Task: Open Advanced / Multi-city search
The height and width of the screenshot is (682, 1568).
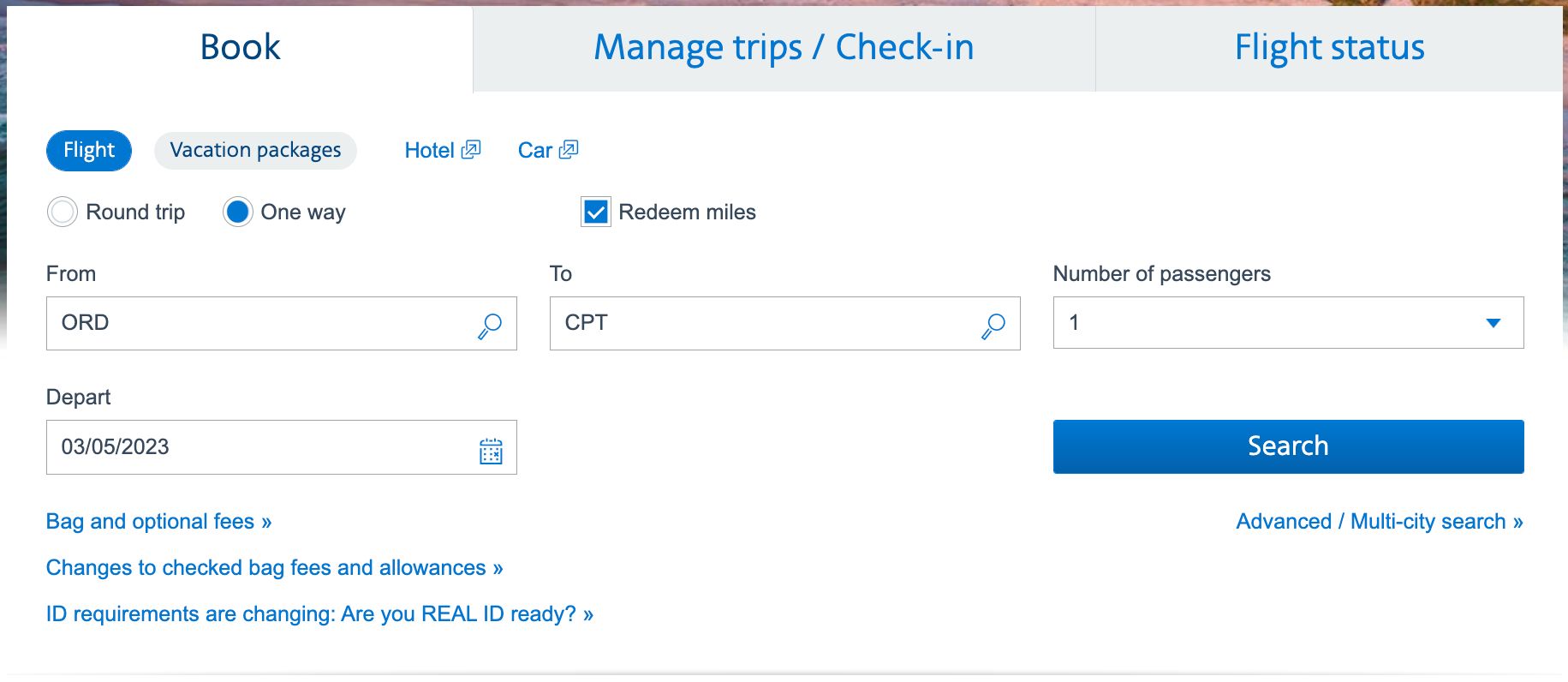Action: [1378, 521]
